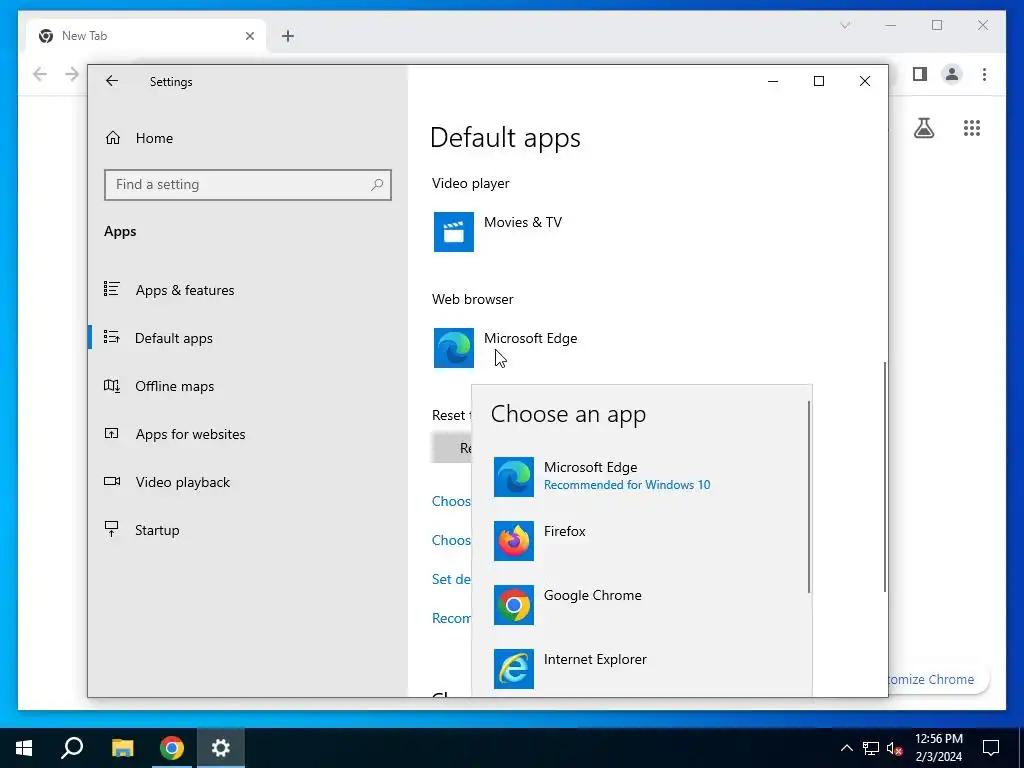
Task: Click the Movies & TV app icon
Action: pyautogui.click(x=454, y=232)
